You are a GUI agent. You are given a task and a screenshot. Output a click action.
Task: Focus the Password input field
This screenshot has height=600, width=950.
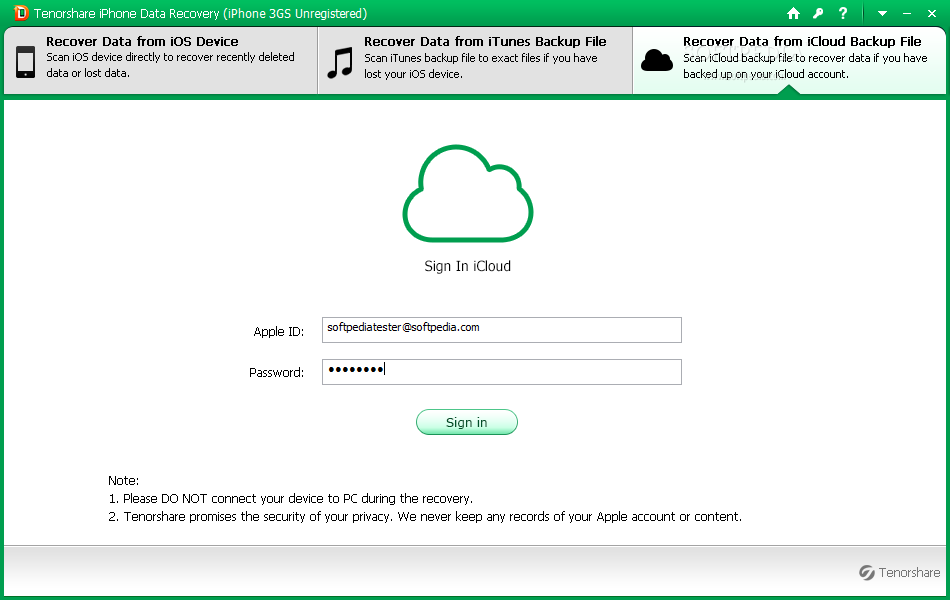[502, 372]
